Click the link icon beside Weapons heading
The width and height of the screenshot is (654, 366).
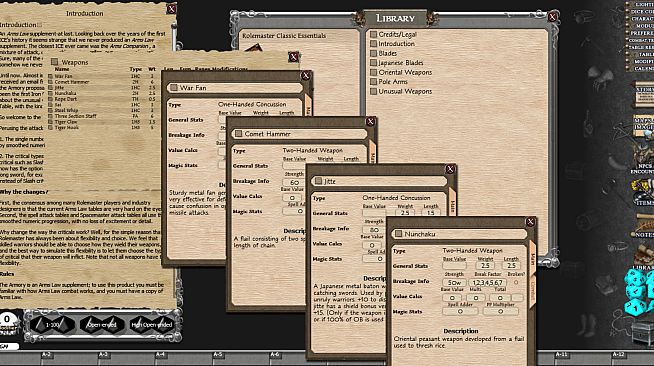55,62
